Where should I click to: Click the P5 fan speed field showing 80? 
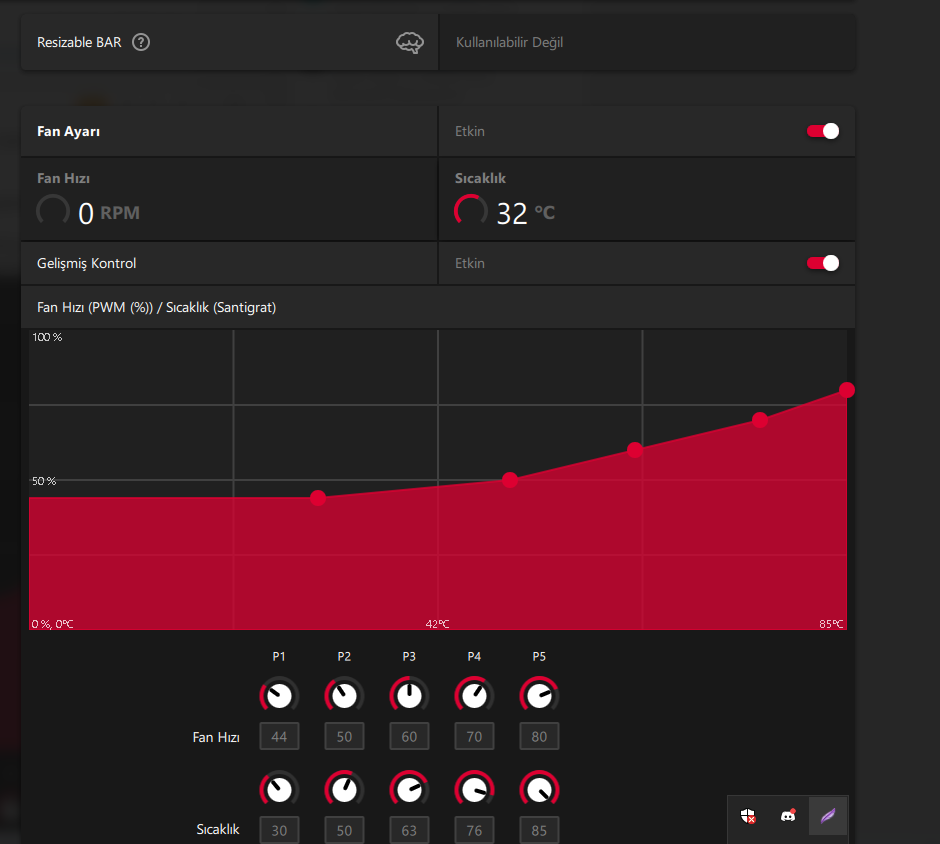(540, 737)
